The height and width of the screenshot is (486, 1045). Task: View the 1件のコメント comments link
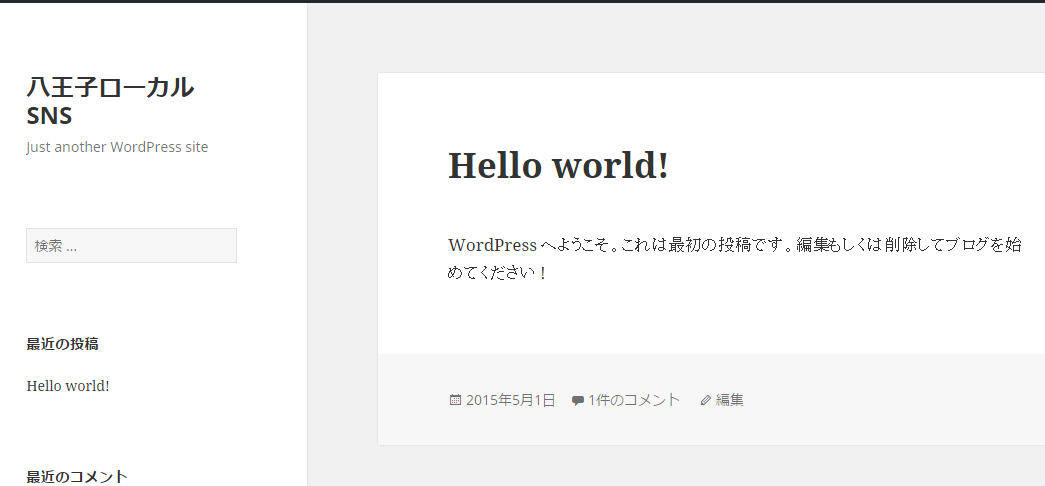(634, 400)
